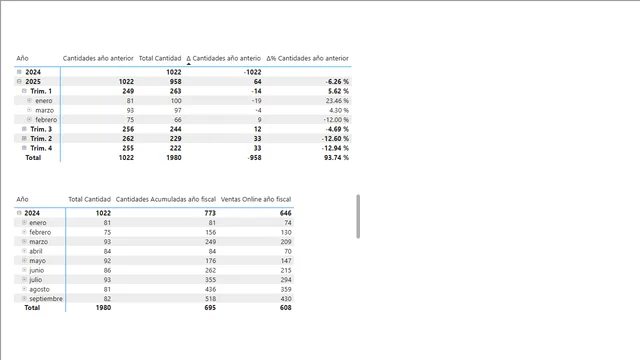Select the '93.74 %' total percentage cell
The width and height of the screenshot is (640, 360).
pyautogui.click(x=336, y=158)
